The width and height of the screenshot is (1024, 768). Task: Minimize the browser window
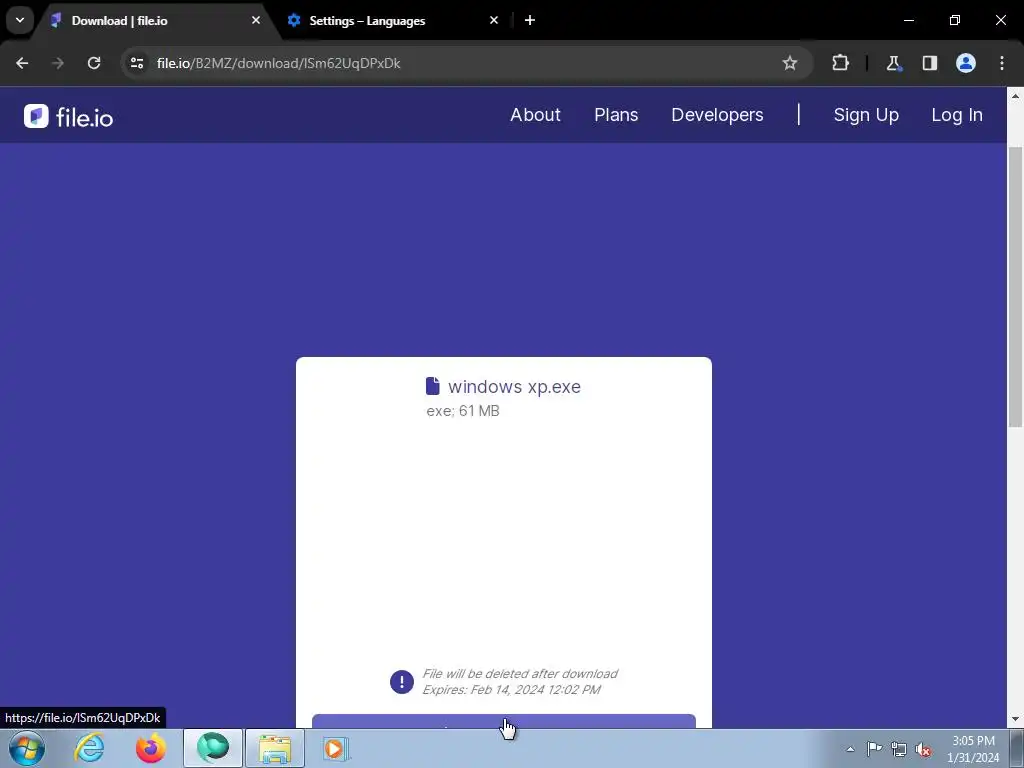pyautogui.click(x=908, y=20)
